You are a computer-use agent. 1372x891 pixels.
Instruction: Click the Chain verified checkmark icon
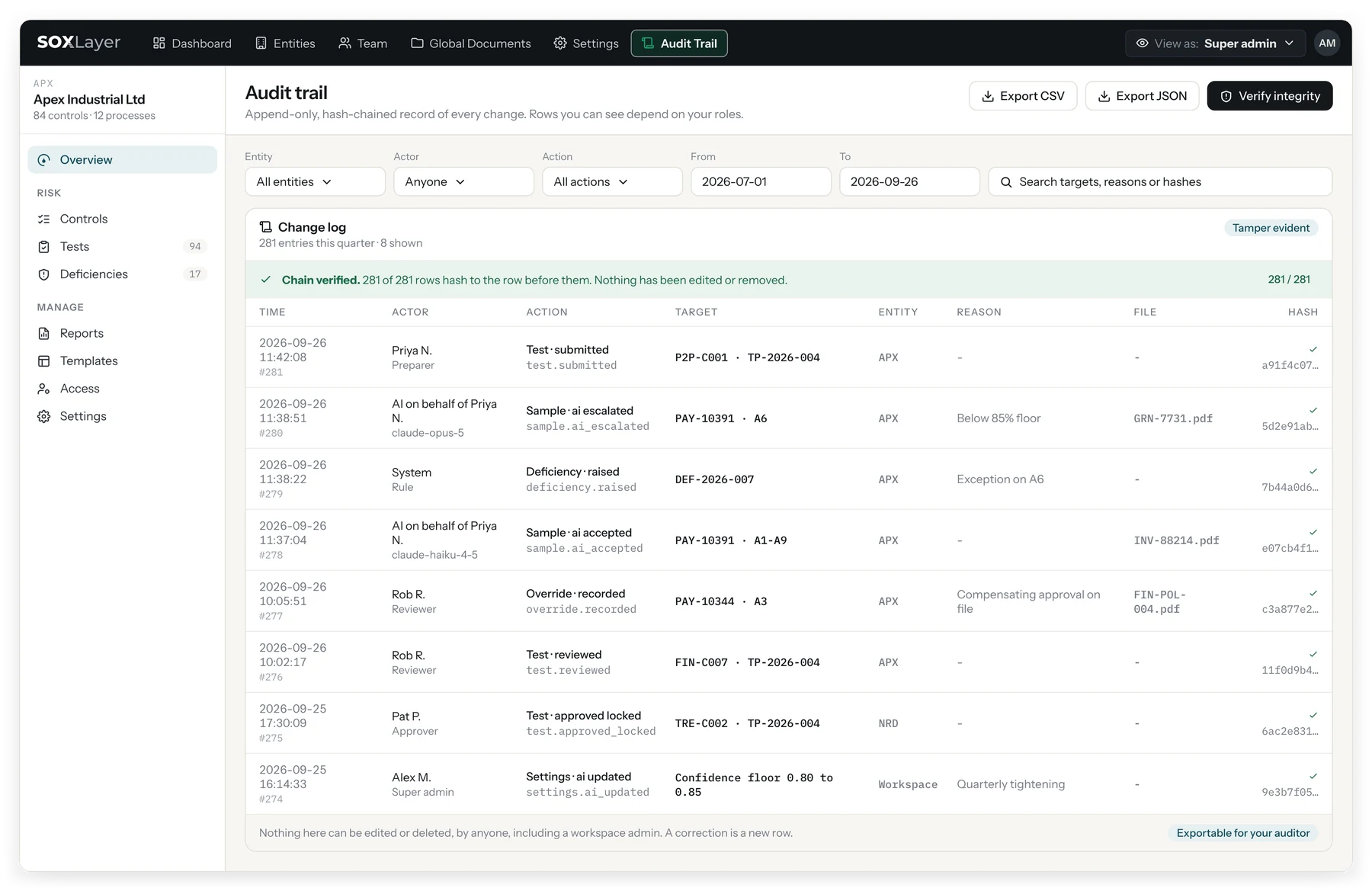(266, 280)
